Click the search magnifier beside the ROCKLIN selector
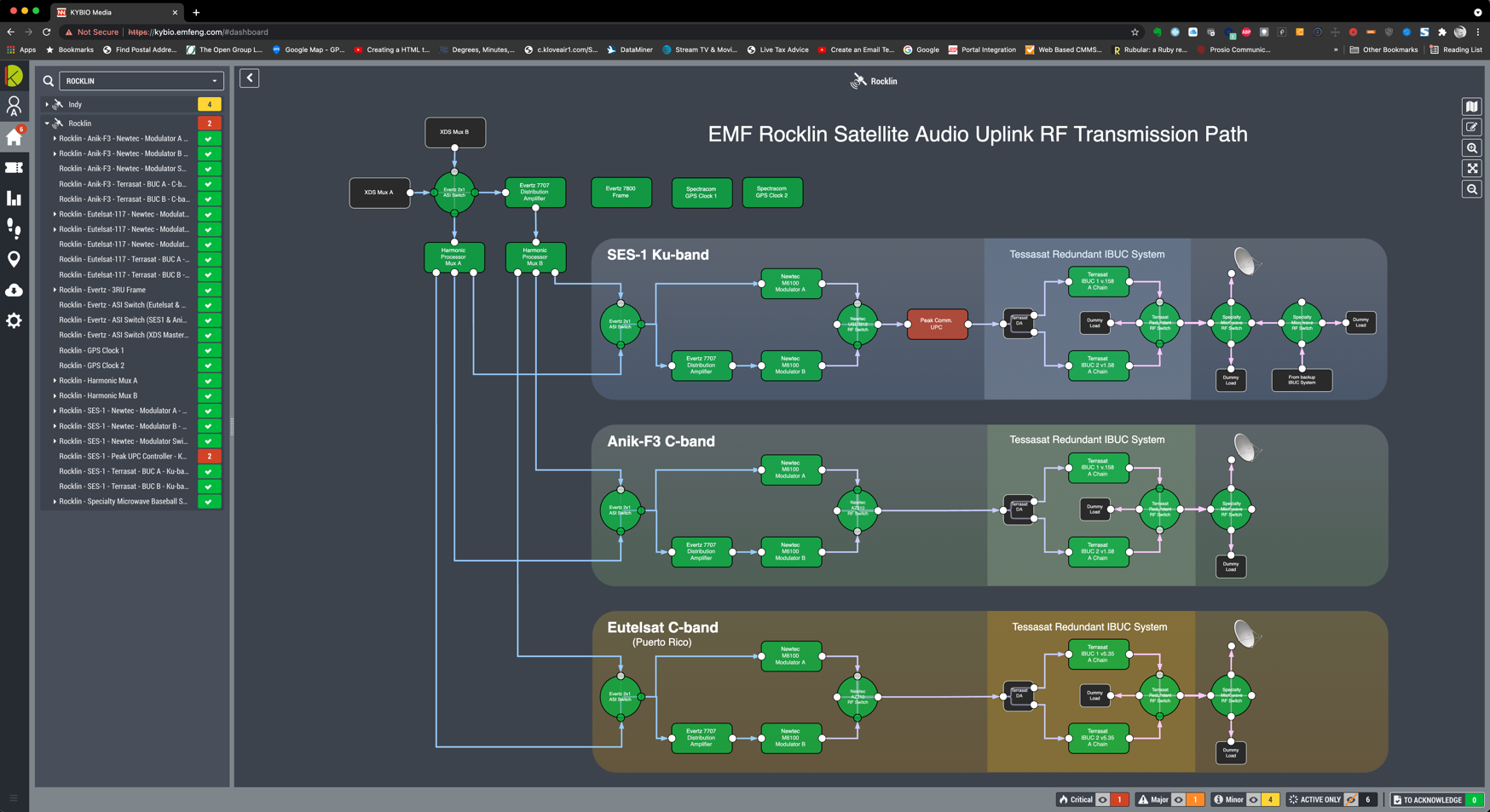1490x812 pixels. [x=49, y=81]
